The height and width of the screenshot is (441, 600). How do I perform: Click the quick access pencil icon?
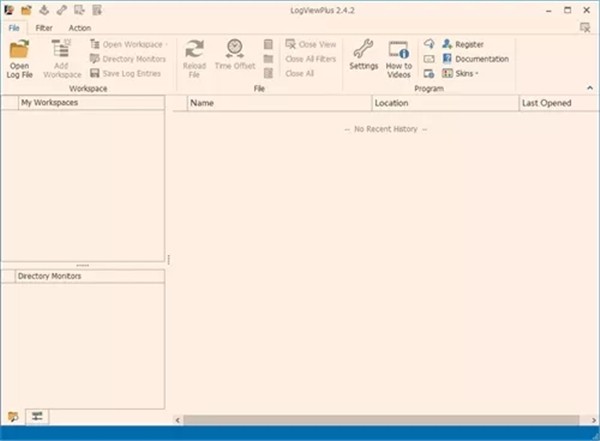click(62, 10)
